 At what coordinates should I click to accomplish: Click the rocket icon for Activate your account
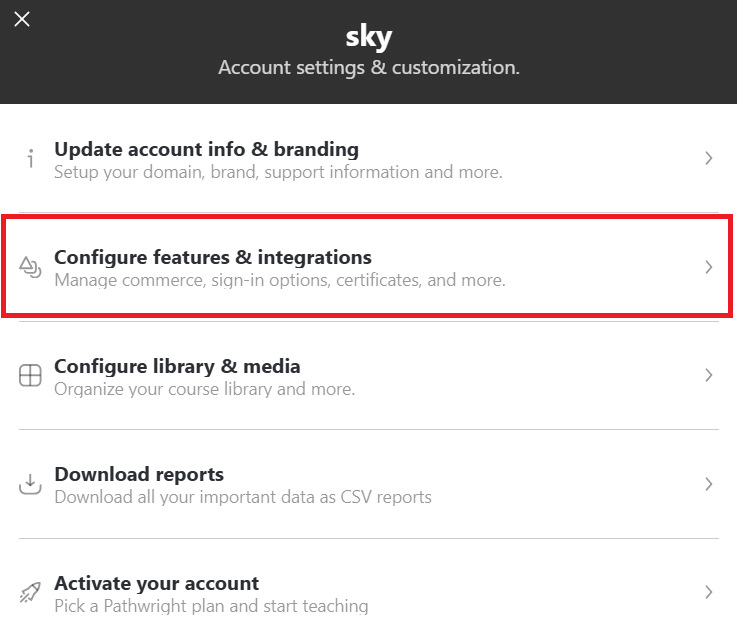pyautogui.click(x=30, y=592)
